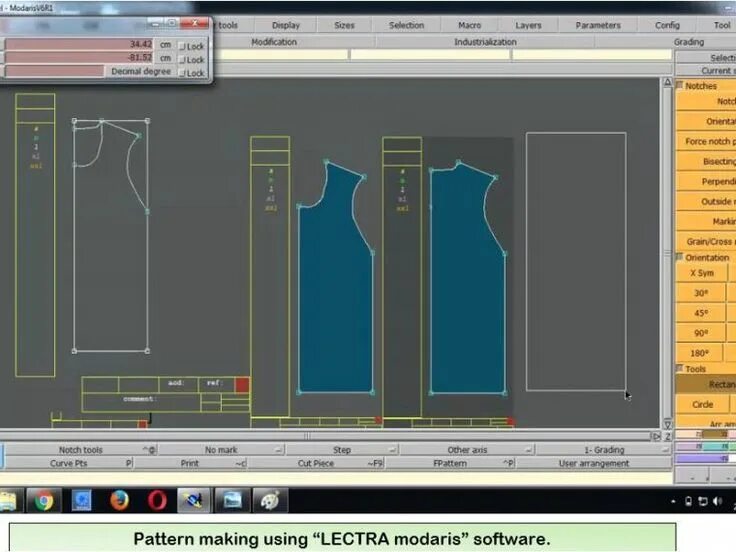Click the Force notch button
This screenshot has height=552, width=736.
pos(706,141)
